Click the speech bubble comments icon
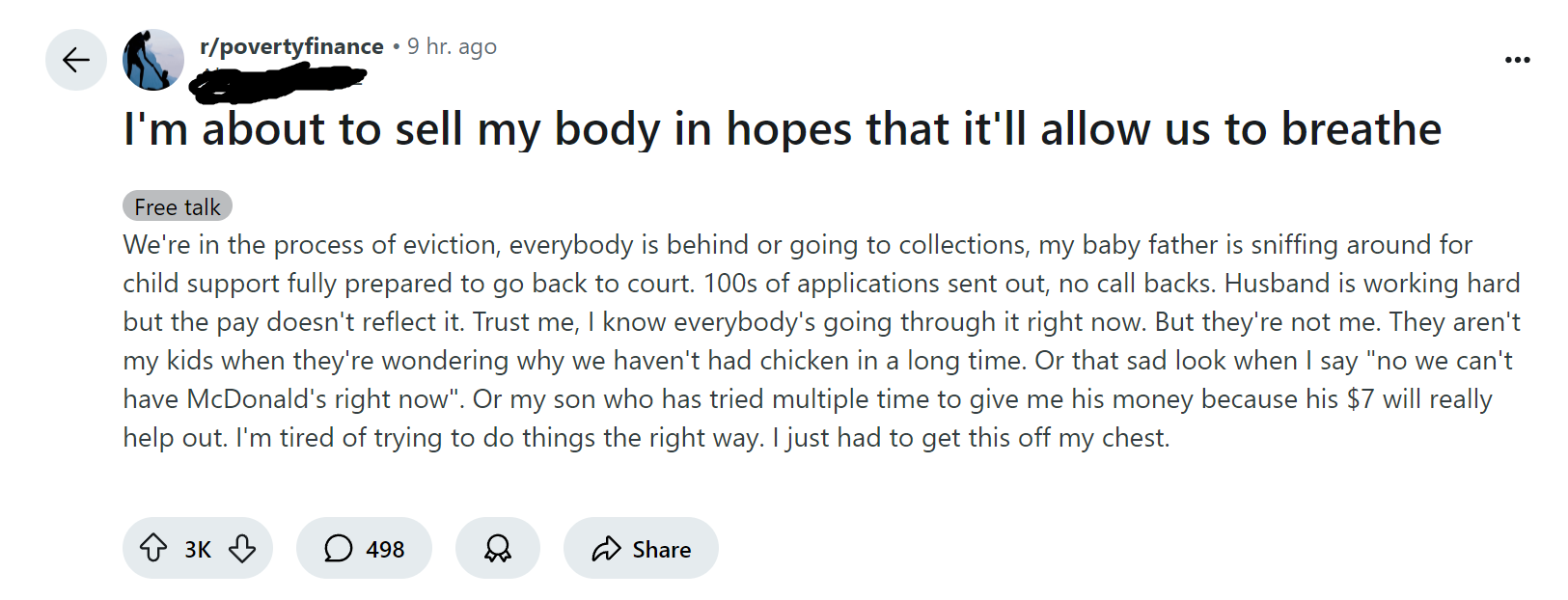1568x600 pixels. [x=338, y=548]
